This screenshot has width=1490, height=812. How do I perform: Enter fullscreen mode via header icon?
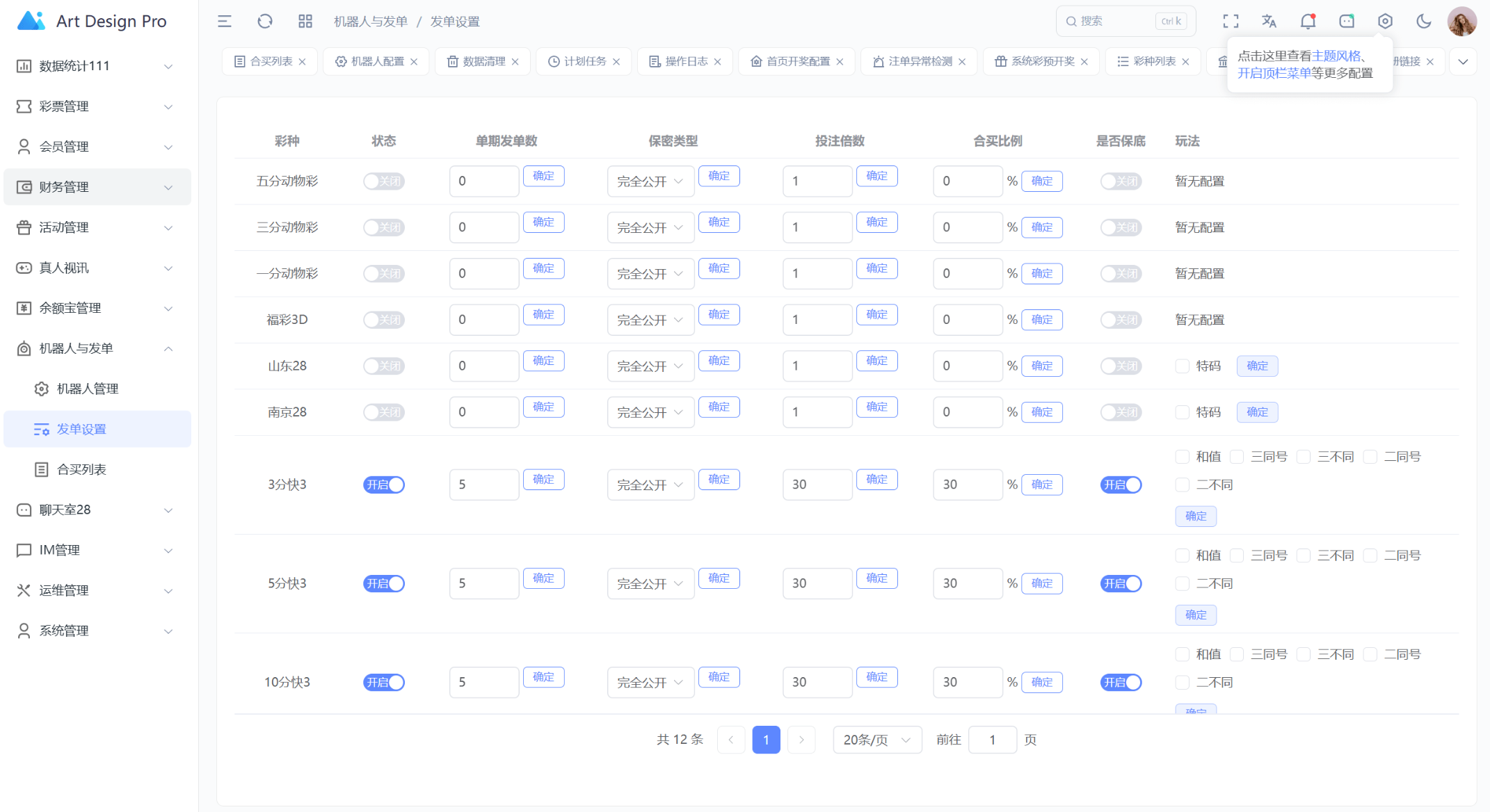coord(1231,22)
